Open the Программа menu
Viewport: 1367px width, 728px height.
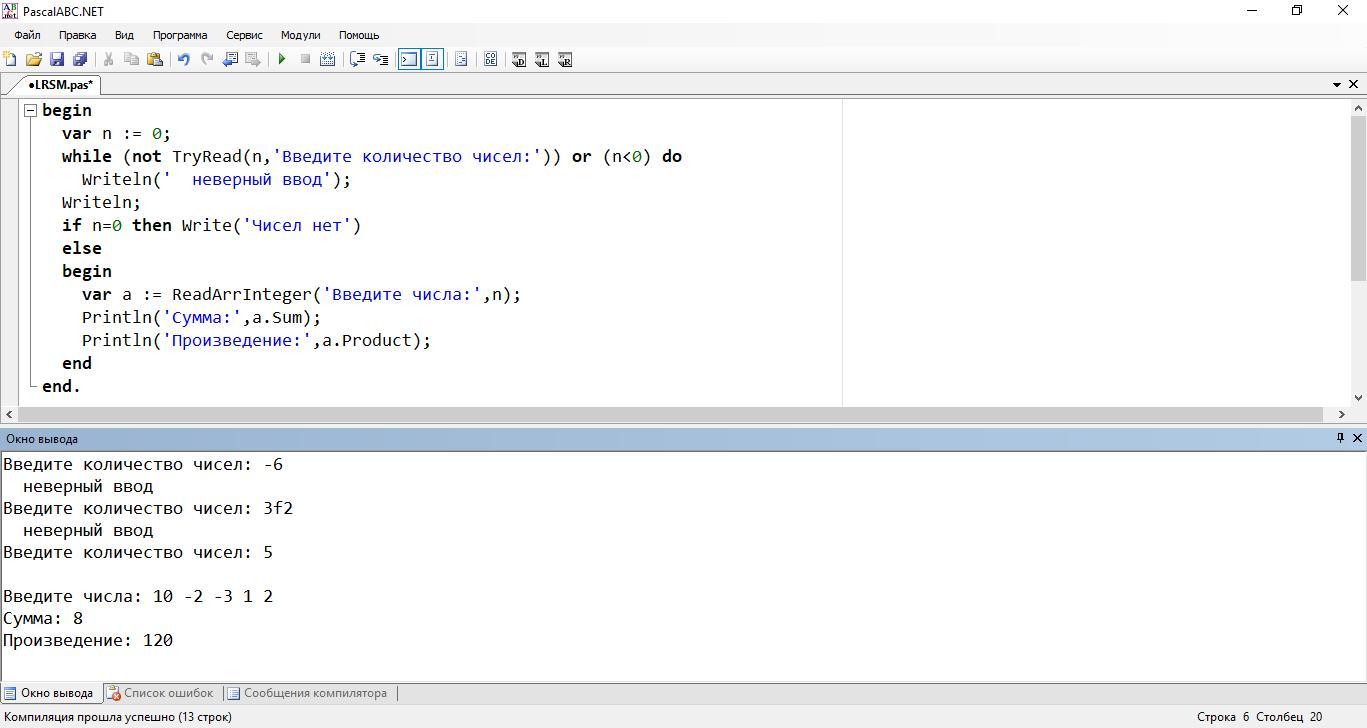pyautogui.click(x=180, y=35)
